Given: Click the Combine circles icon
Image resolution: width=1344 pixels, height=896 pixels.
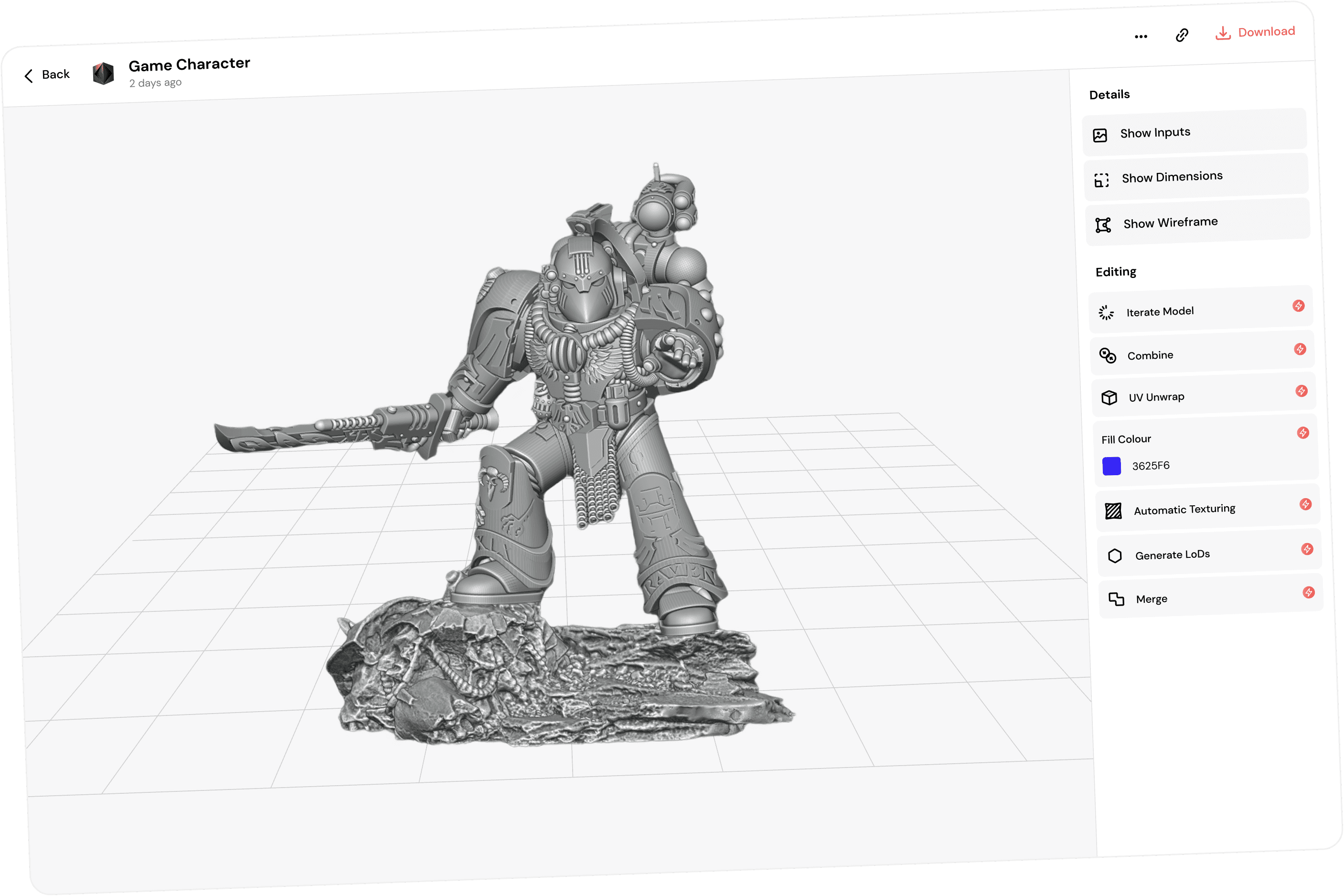Looking at the screenshot, I should [1108, 355].
